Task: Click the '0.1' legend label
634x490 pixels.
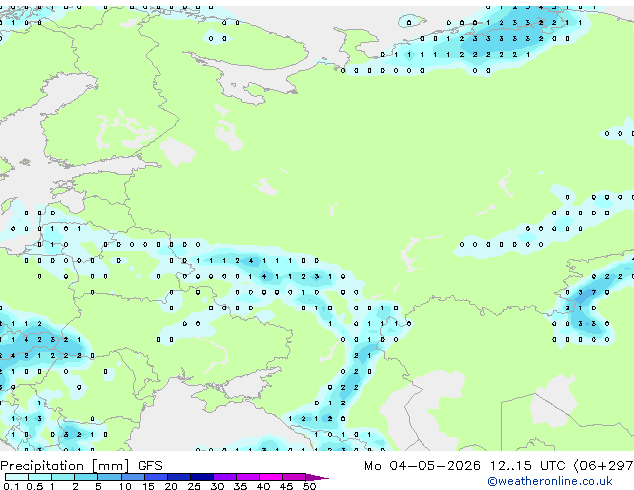Action: (11, 486)
